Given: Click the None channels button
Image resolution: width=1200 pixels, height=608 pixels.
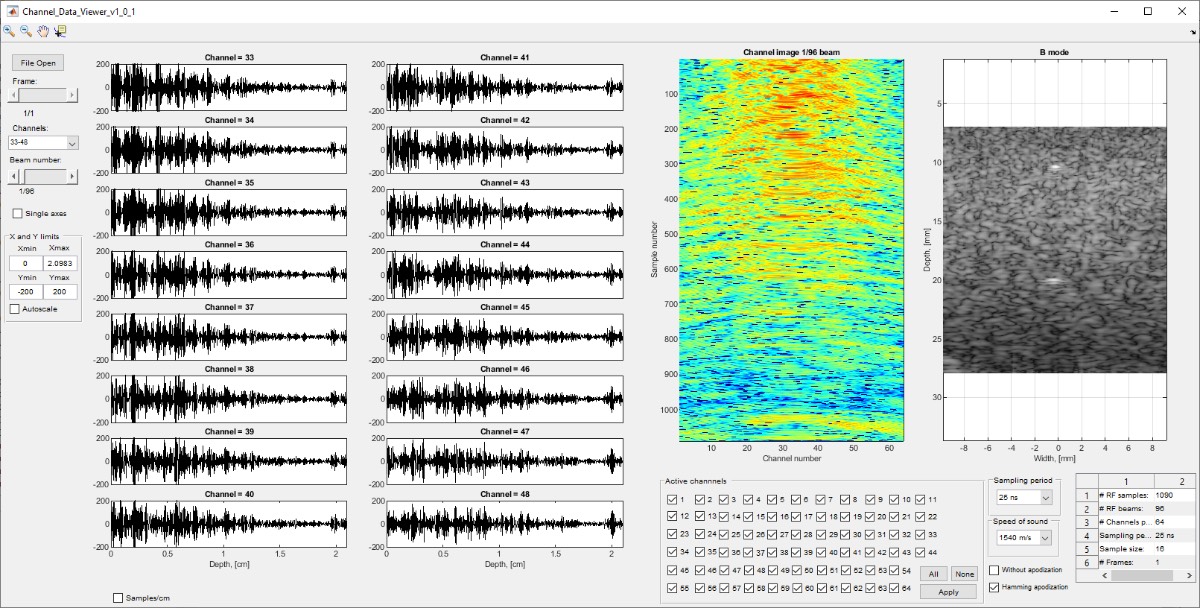Looking at the screenshot, I should click(963, 574).
